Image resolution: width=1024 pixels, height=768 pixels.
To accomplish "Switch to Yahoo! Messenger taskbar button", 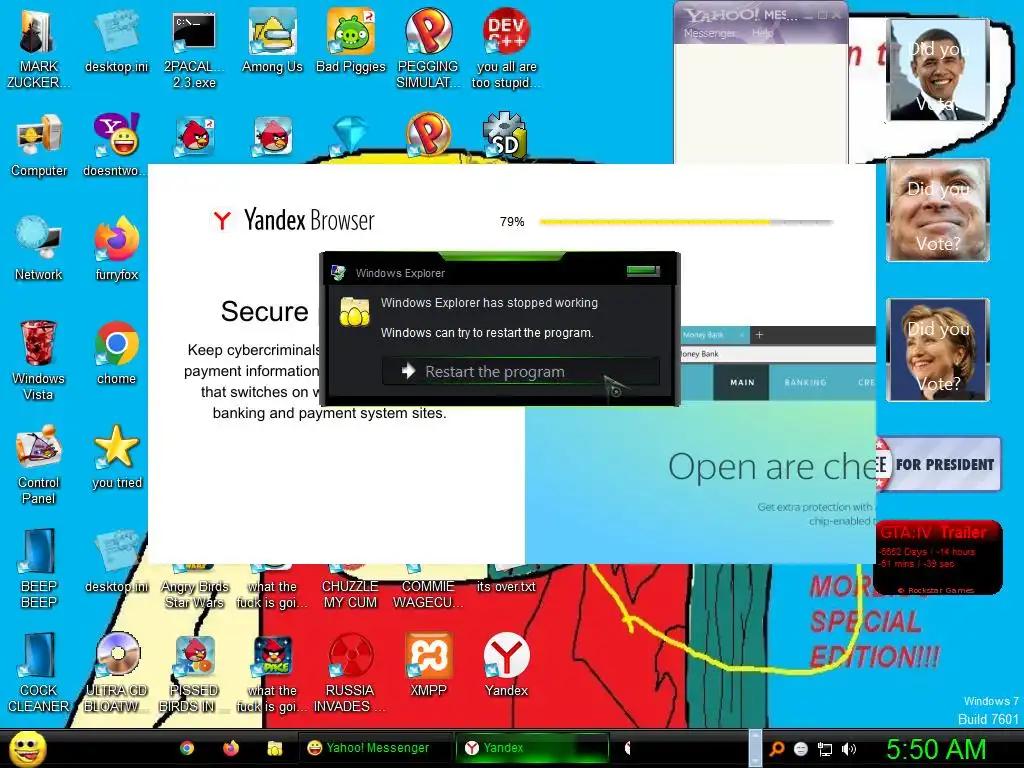I will [376, 748].
